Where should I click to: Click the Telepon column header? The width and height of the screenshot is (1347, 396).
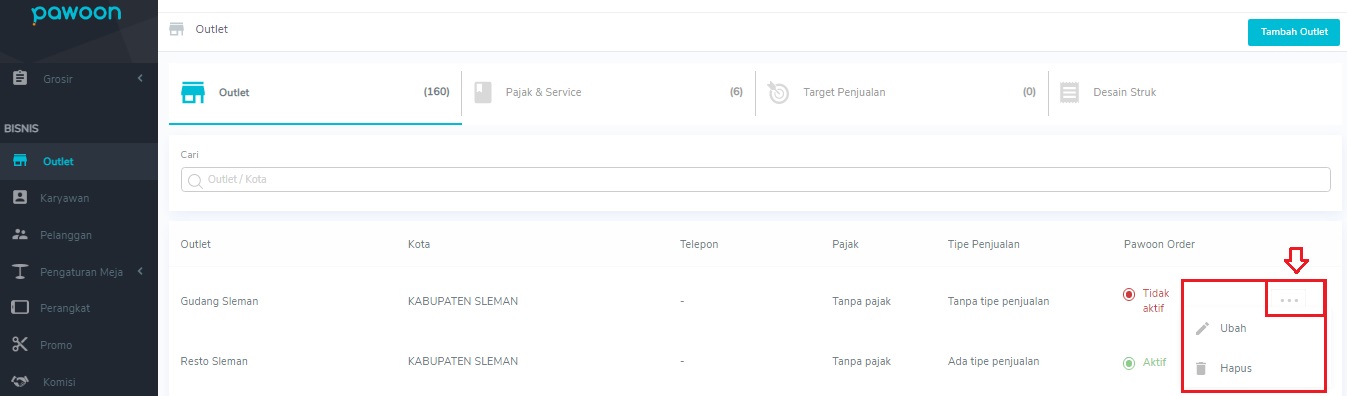coord(699,244)
